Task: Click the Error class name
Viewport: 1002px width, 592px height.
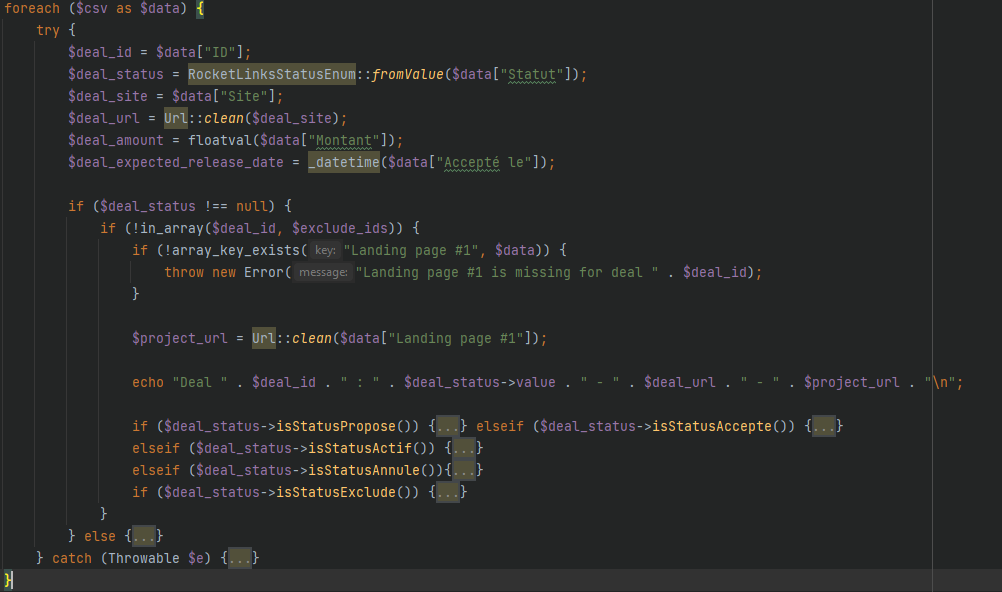Action: click(x=263, y=272)
